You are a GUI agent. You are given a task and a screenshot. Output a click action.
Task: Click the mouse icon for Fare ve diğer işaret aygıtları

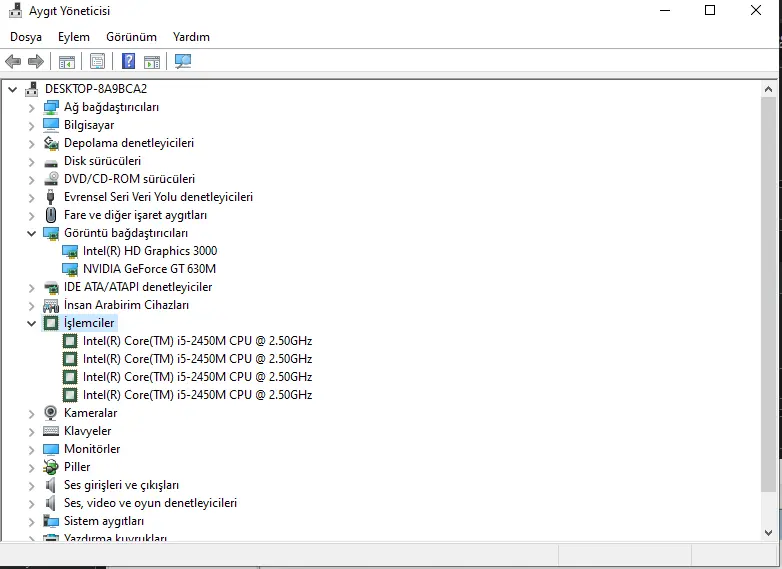pos(51,215)
